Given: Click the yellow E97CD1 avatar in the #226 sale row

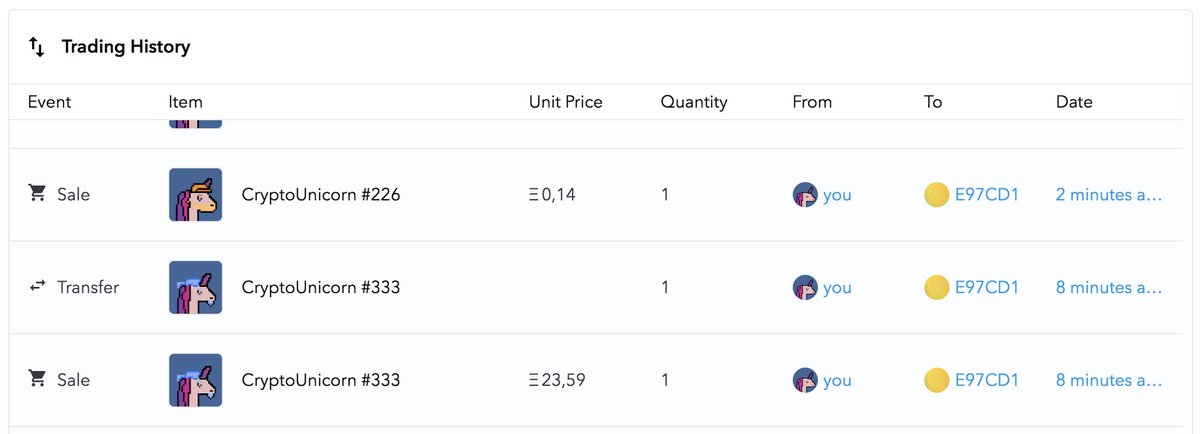Looking at the screenshot, I should (936, 195).
